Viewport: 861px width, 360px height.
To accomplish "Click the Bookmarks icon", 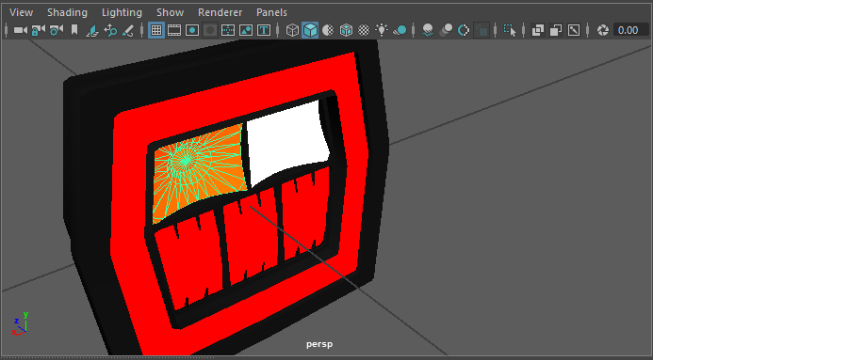I will 74,30.
